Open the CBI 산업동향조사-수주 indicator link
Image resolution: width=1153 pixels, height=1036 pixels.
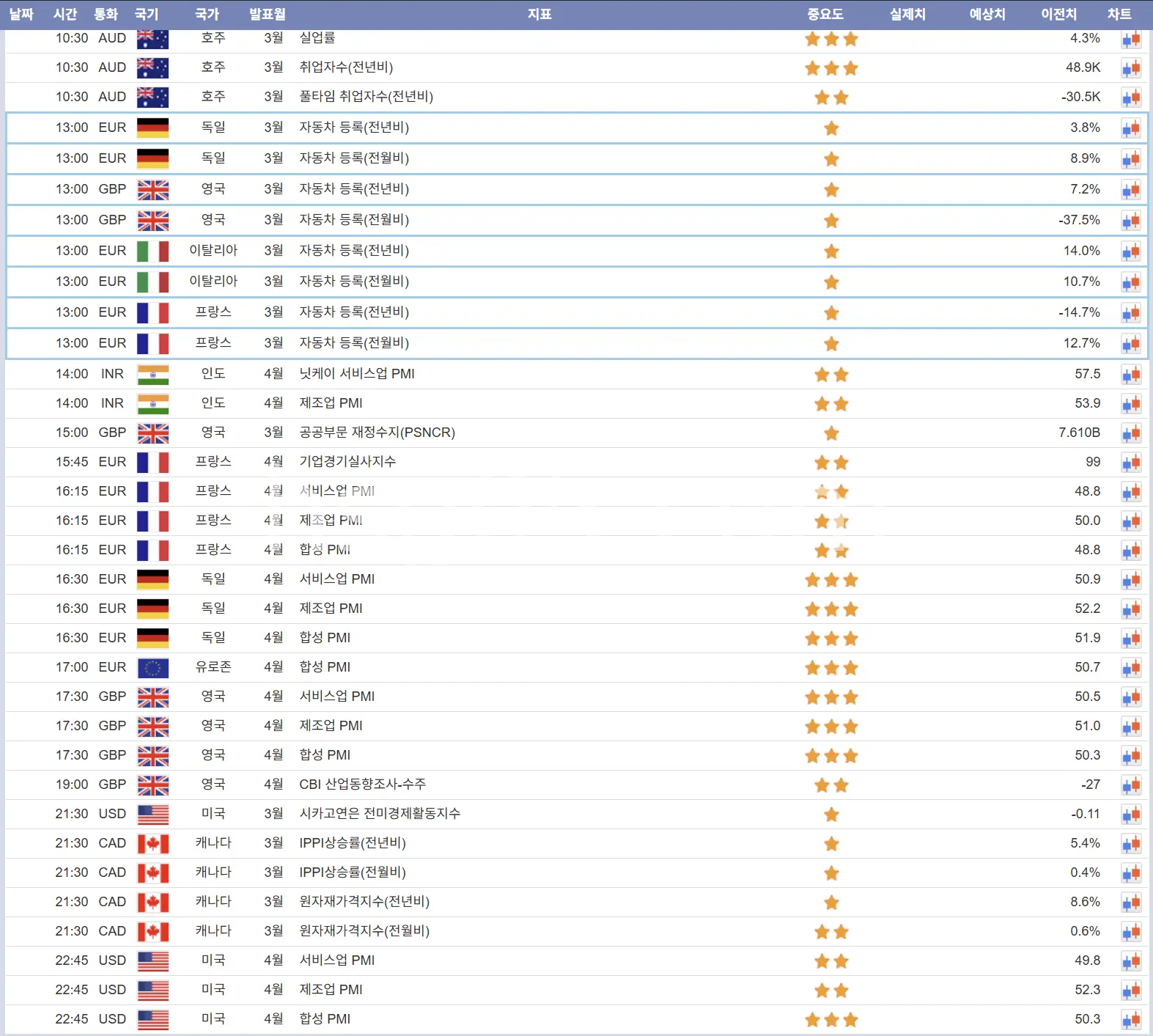362,785
